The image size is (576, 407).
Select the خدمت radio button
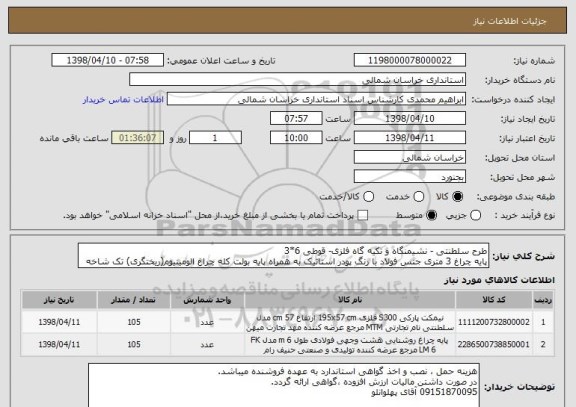click(418, 197)
